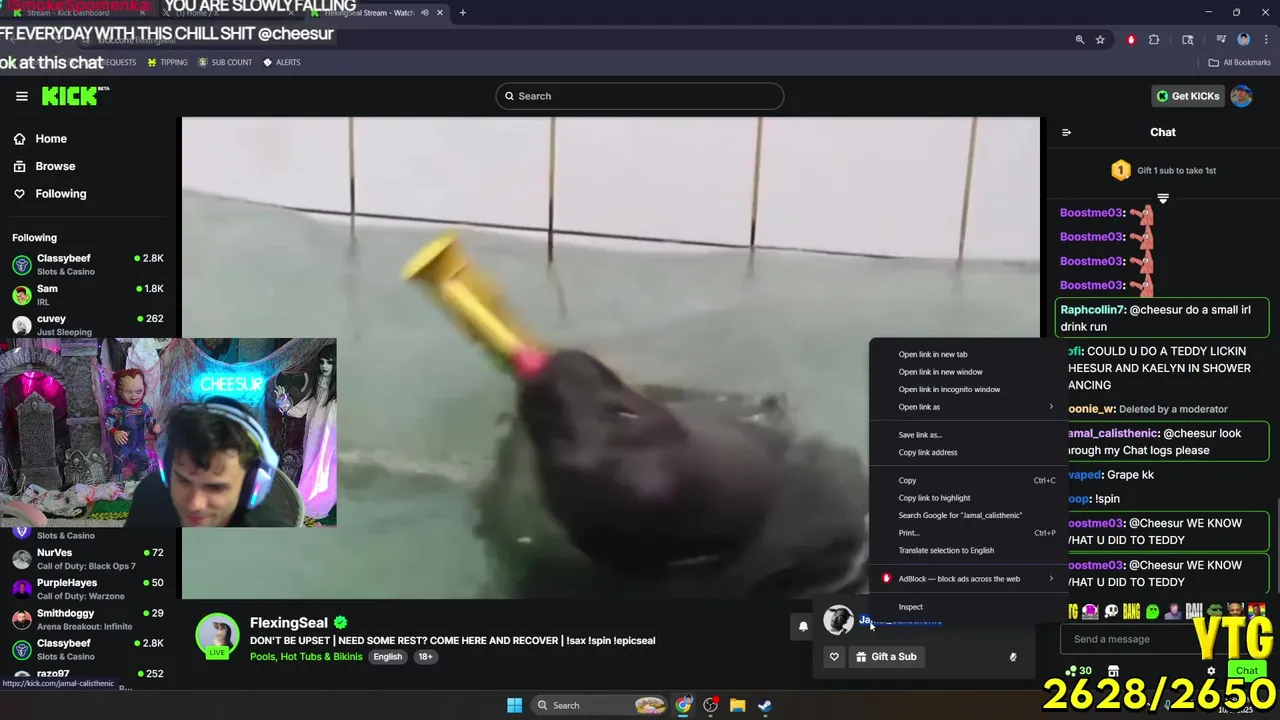
Task: Open the Home page in sidebar
Action: (40, 139)
